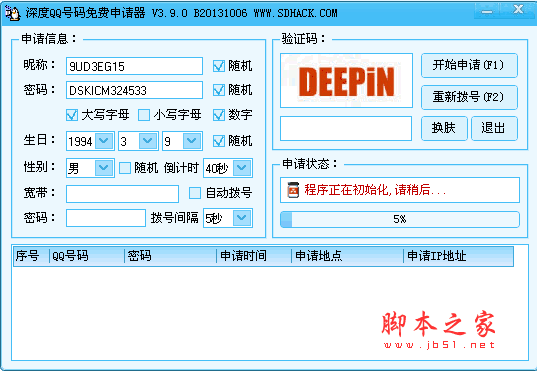
Task: Disable 大写字母 uppercase option
Action: [x=72, y=115]
